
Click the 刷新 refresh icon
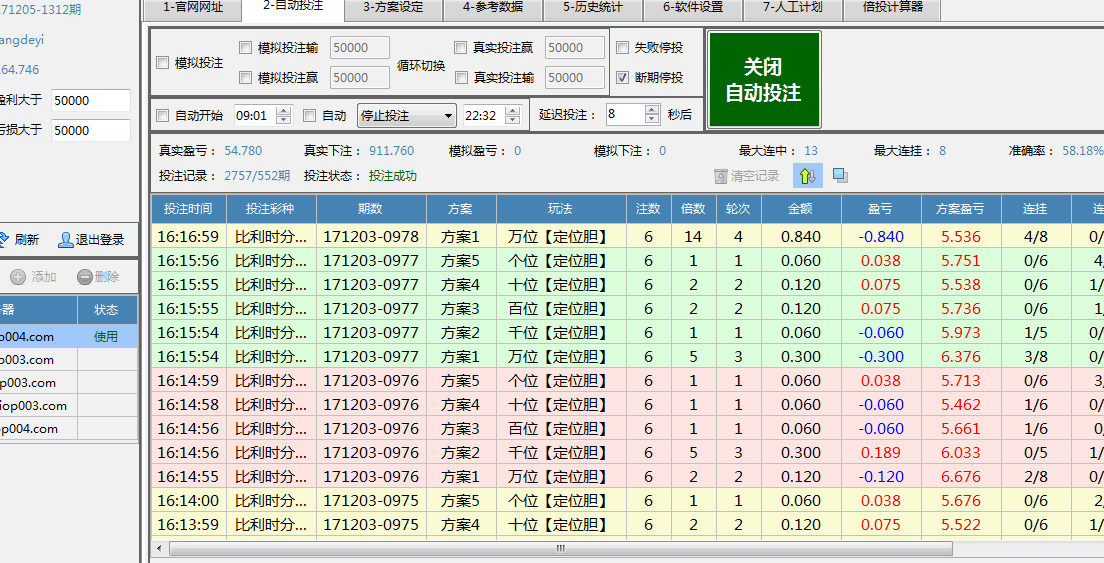pos(3,240)
